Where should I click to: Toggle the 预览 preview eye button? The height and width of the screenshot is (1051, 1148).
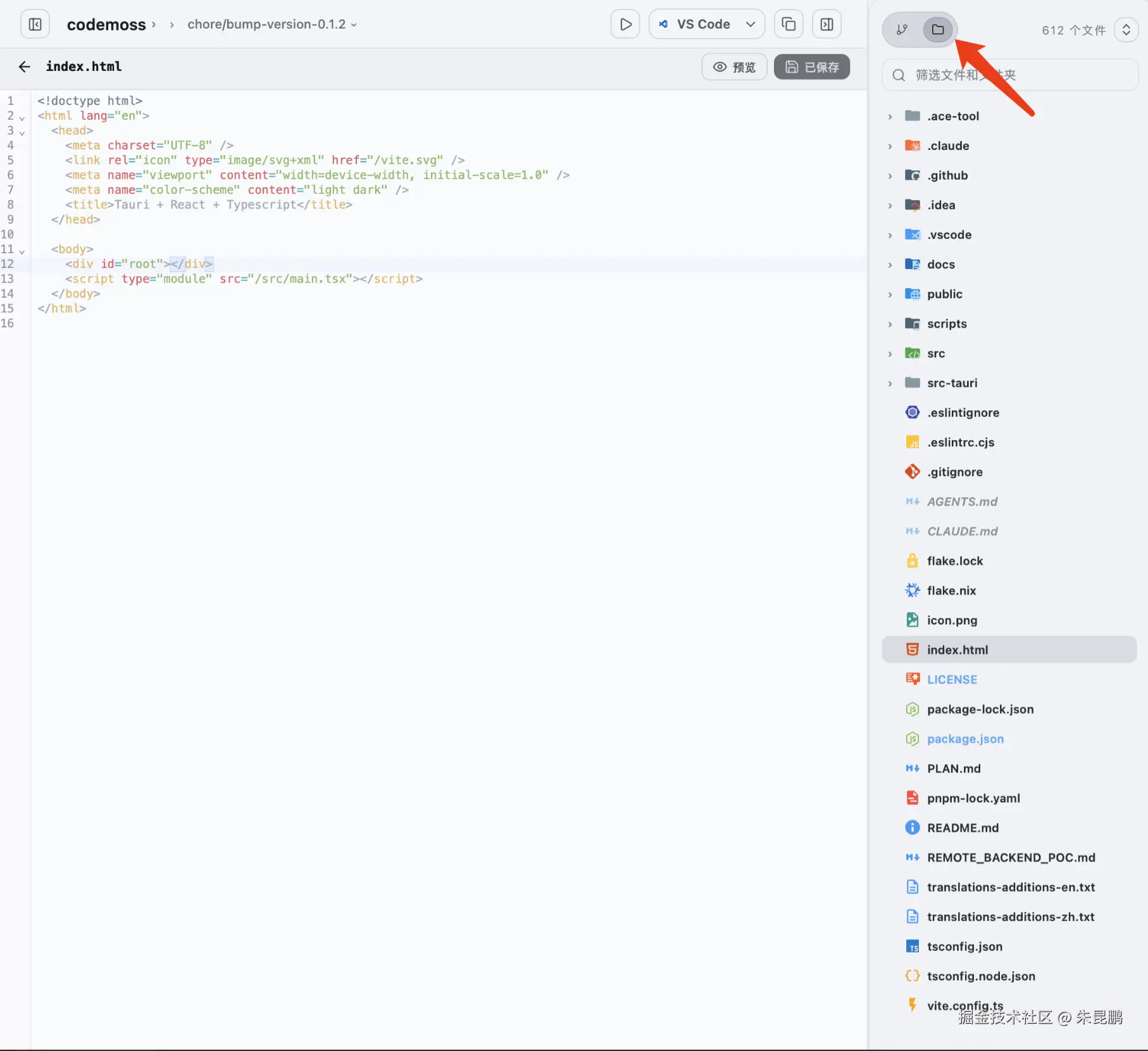click(734, 67)
